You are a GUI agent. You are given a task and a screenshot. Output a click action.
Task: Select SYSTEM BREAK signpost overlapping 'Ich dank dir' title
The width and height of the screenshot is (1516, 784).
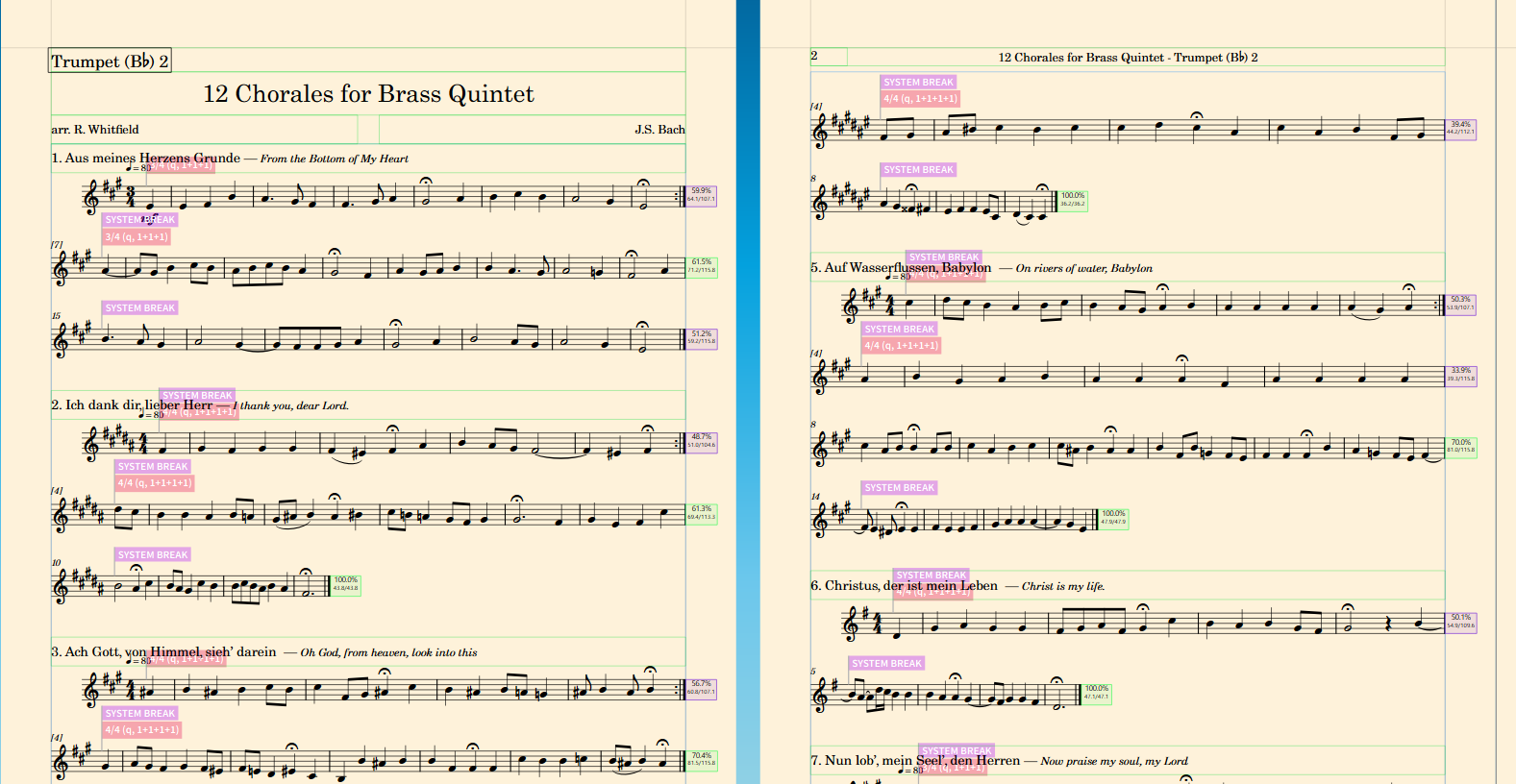pyautogui.click(x=197, y=395)
